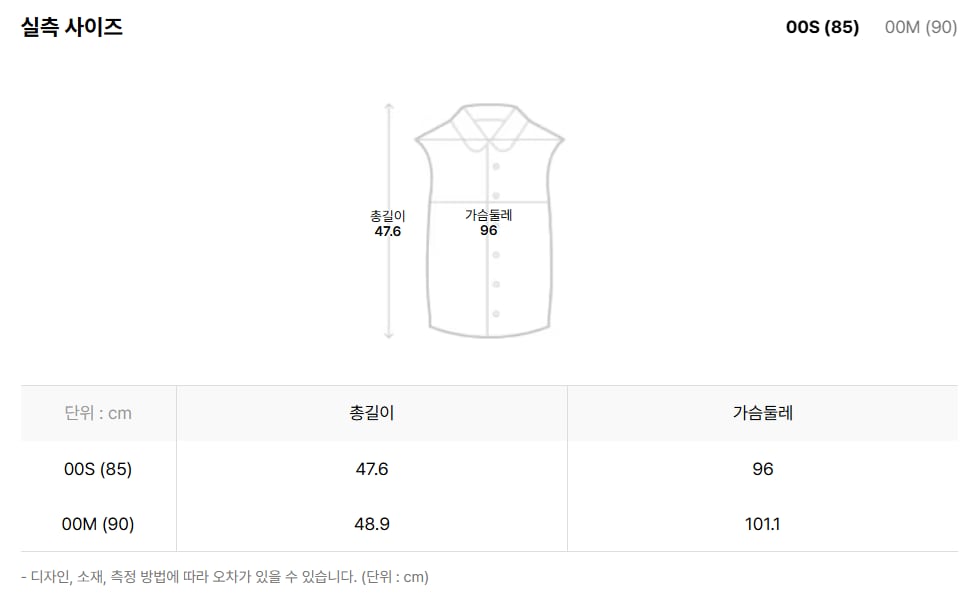
Task: Select the 00M (90) table row label
Action: (x=98, y=524)
